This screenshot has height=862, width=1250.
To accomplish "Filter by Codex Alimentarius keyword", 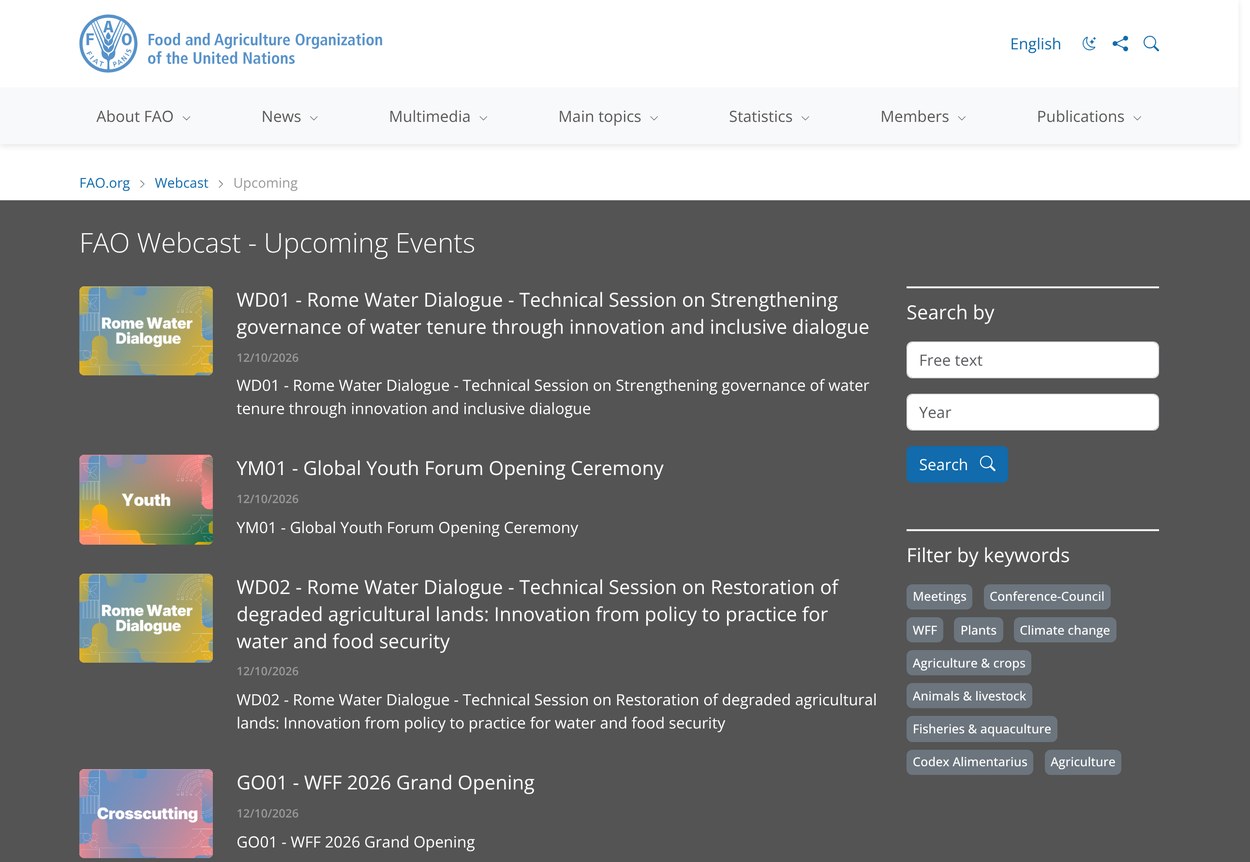I will [970, 762].
